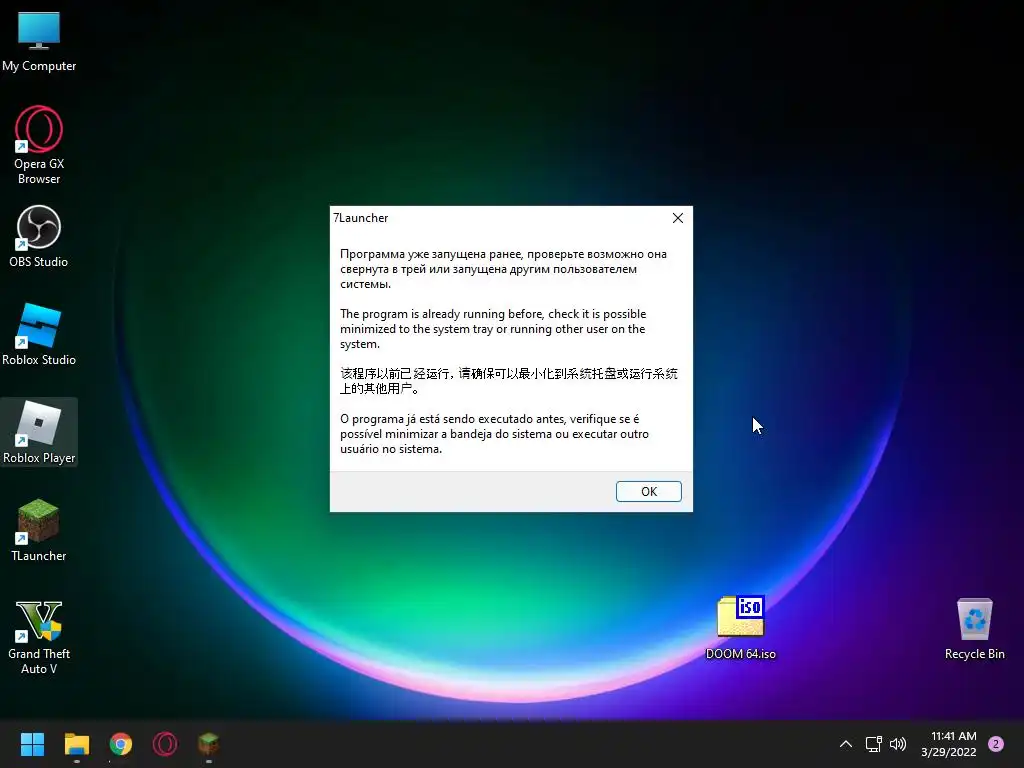
Task: Click the English already-running message text
Action: coord(494,329)
